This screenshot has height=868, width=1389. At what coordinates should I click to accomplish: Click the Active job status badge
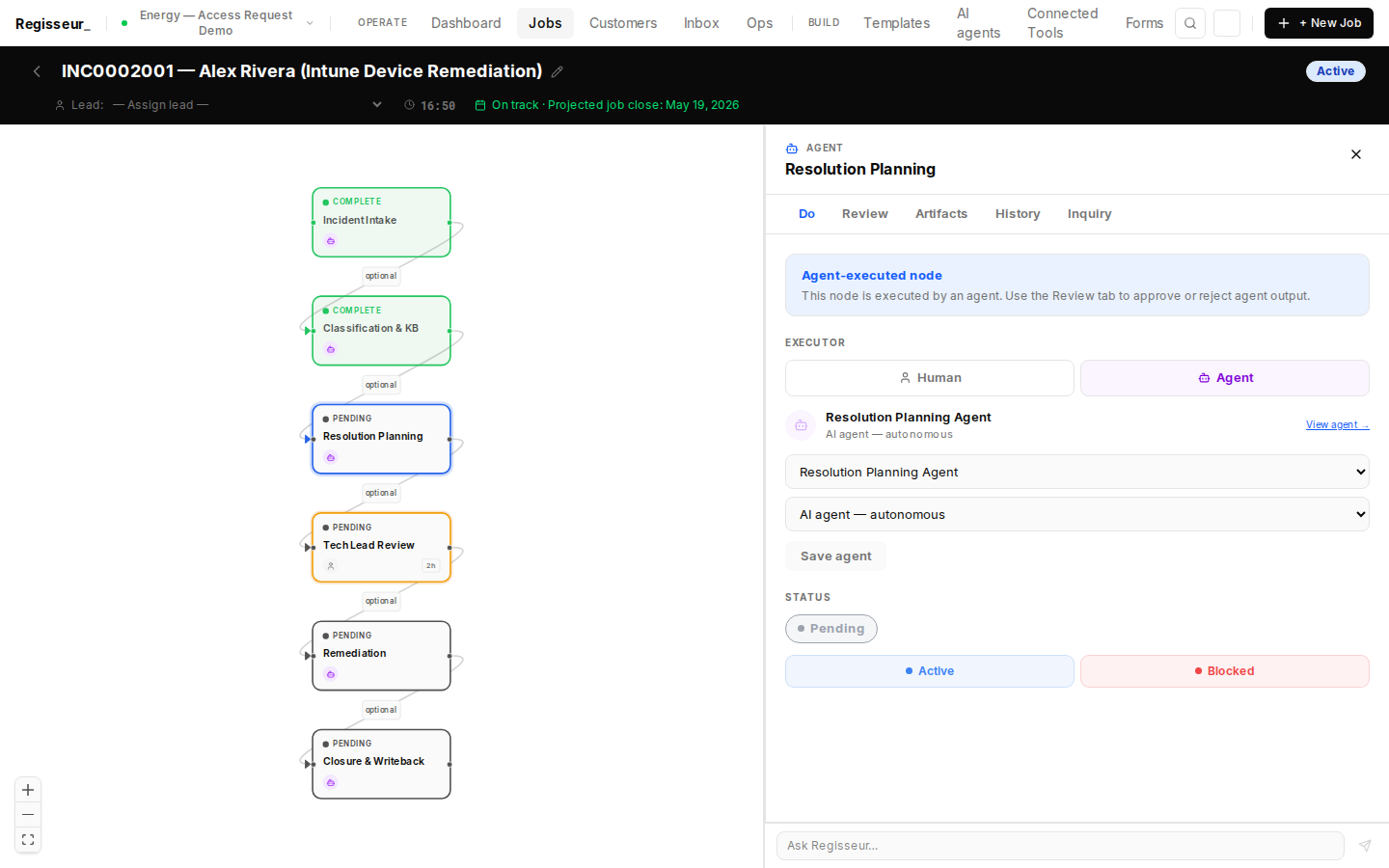point(1336,71)
